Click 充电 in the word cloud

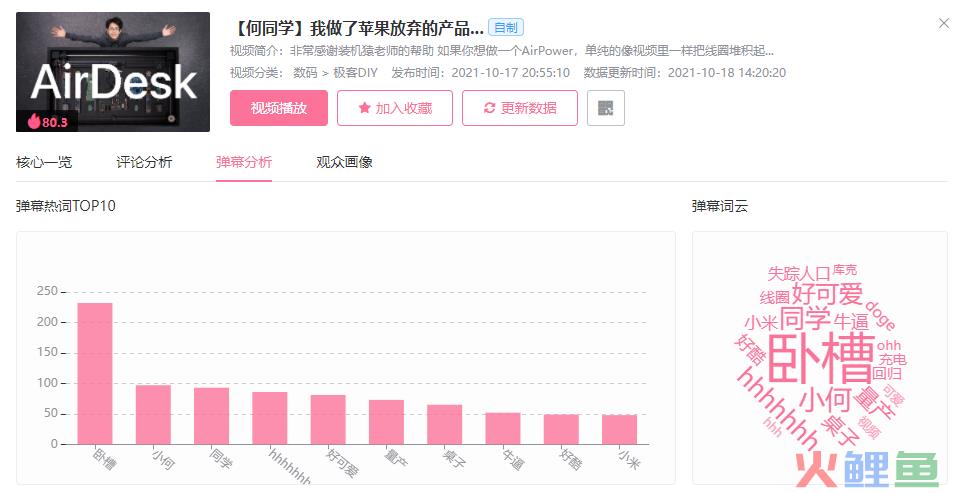(892, 359)
